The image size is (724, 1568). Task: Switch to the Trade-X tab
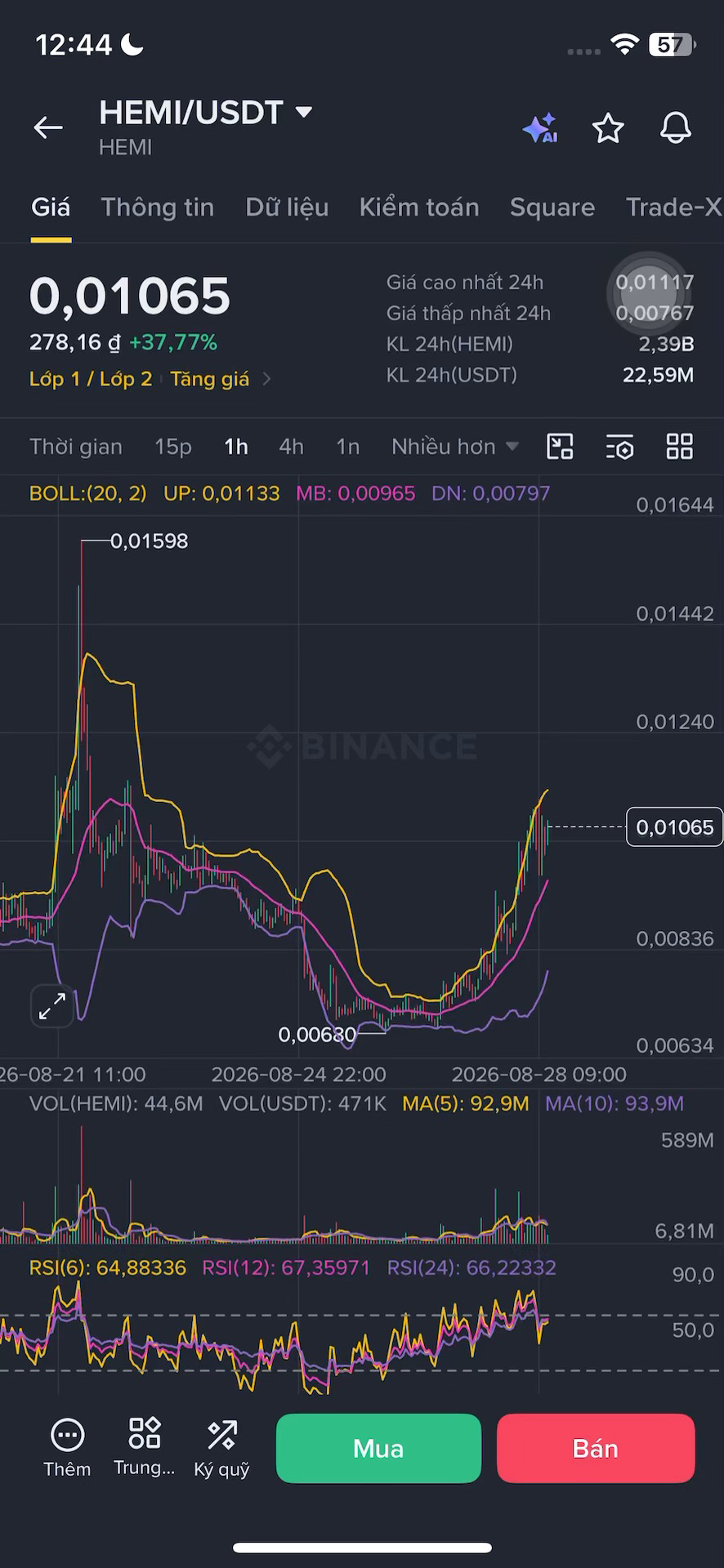click(674, 207)
